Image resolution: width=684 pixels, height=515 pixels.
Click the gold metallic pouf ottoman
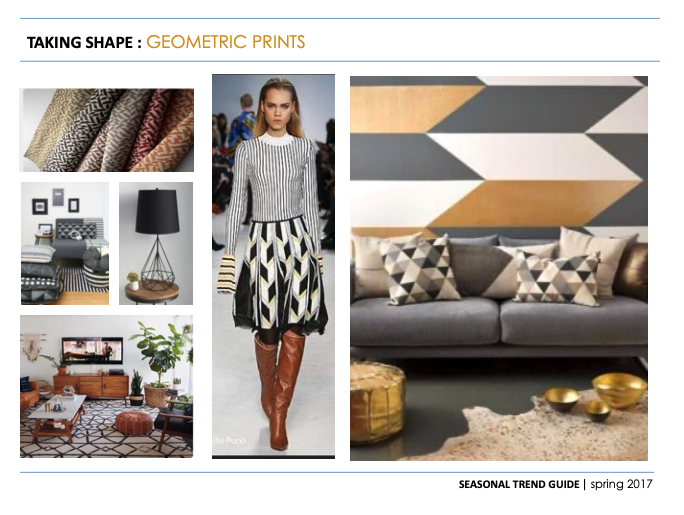click(377, 402)
